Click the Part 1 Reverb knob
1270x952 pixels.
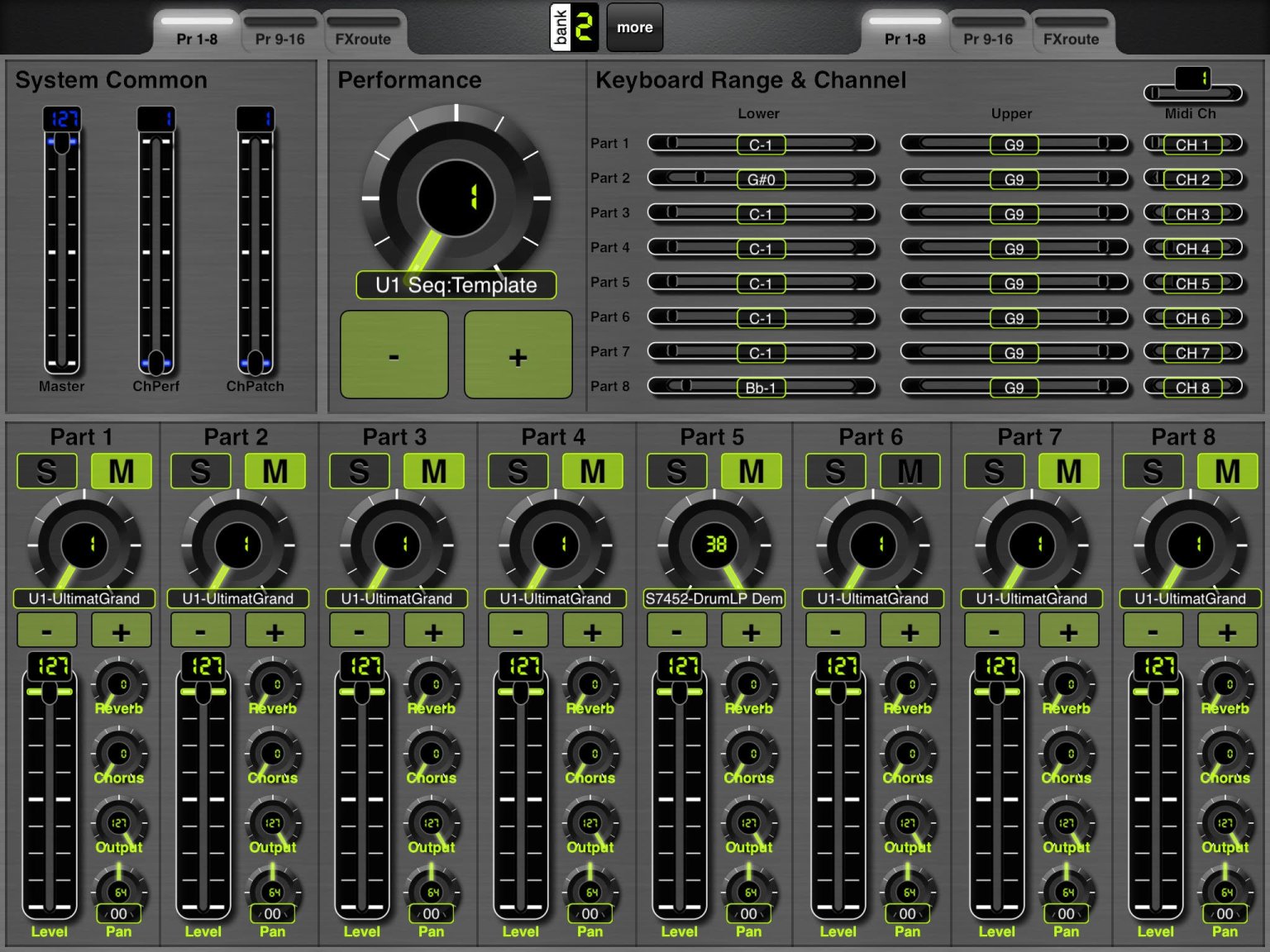pyautogui.click(x=120, y=683)
